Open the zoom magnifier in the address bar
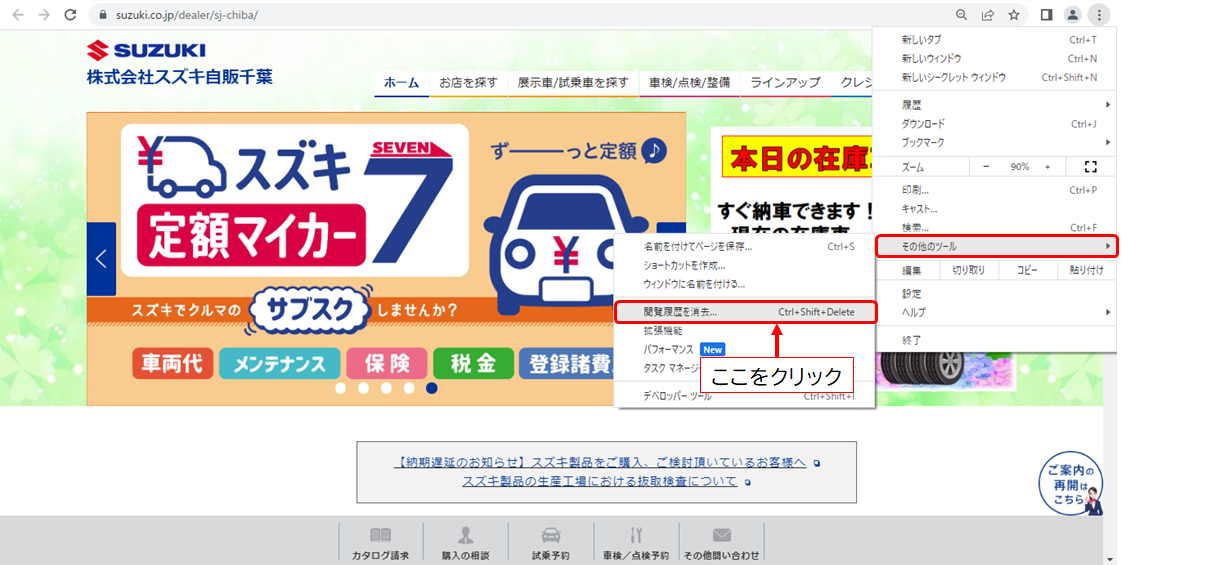 (x=961, y=15)
